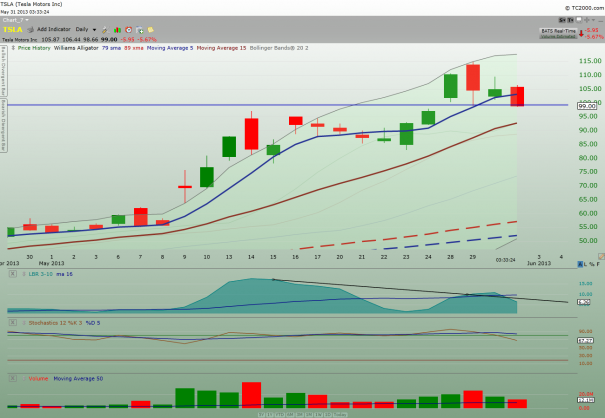605x418 pixels.
Task: Toggle the A arithmetic scale option
Action: pos(580,264)
